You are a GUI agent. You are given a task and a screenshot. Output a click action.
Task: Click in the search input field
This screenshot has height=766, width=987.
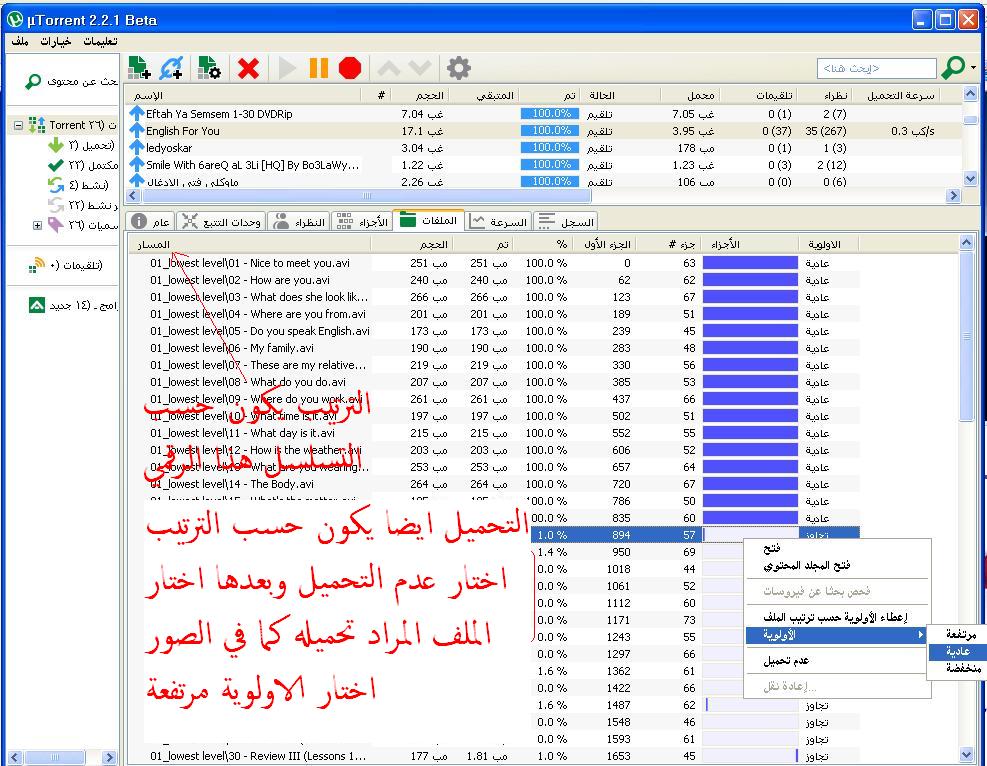tap(875, 68)
